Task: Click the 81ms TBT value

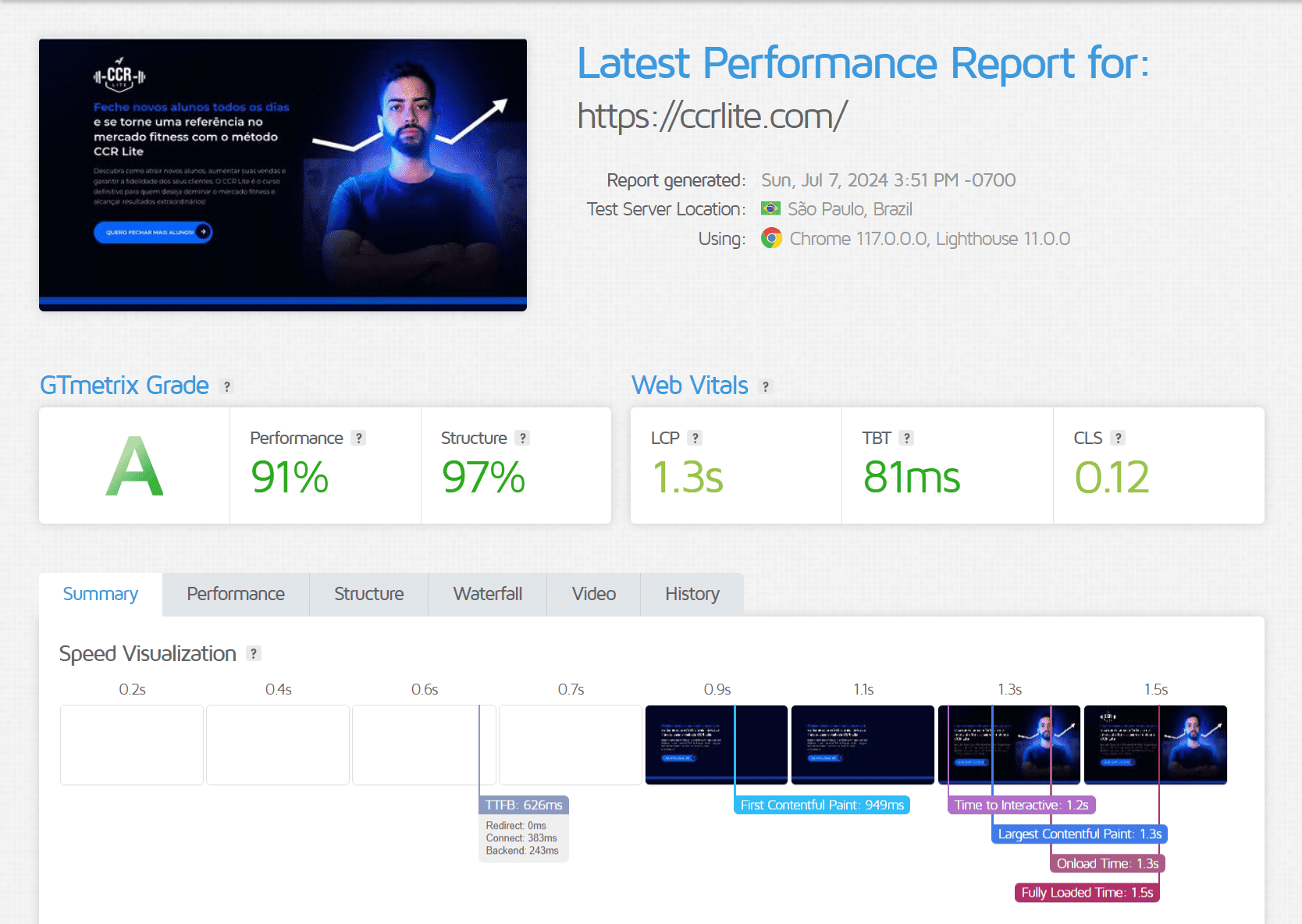Action: point(912,477)
